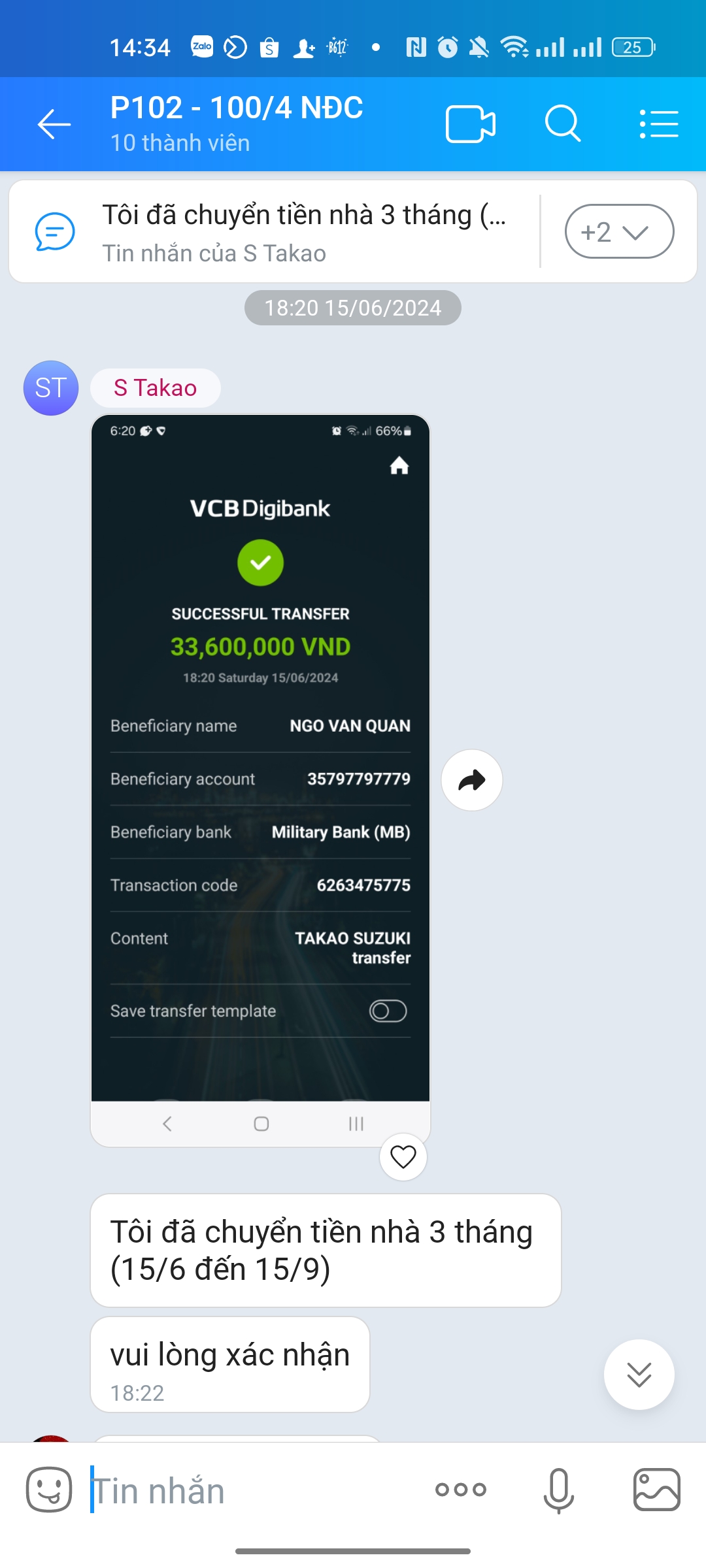
Task: Tap the microphone to record voice message
Action: pyautogui.click(x=559, y=1490)
